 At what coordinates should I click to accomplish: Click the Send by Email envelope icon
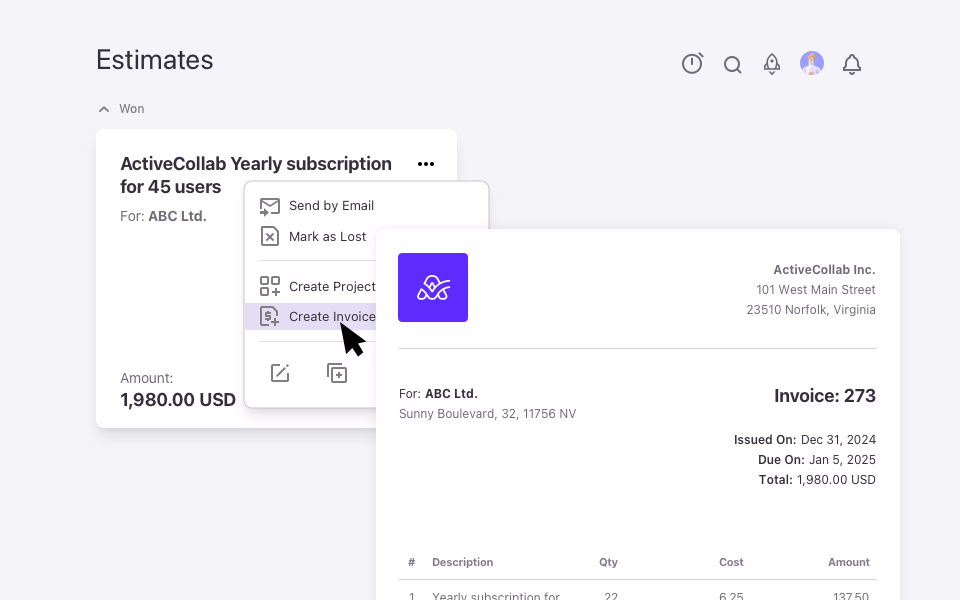click(269, 206)
